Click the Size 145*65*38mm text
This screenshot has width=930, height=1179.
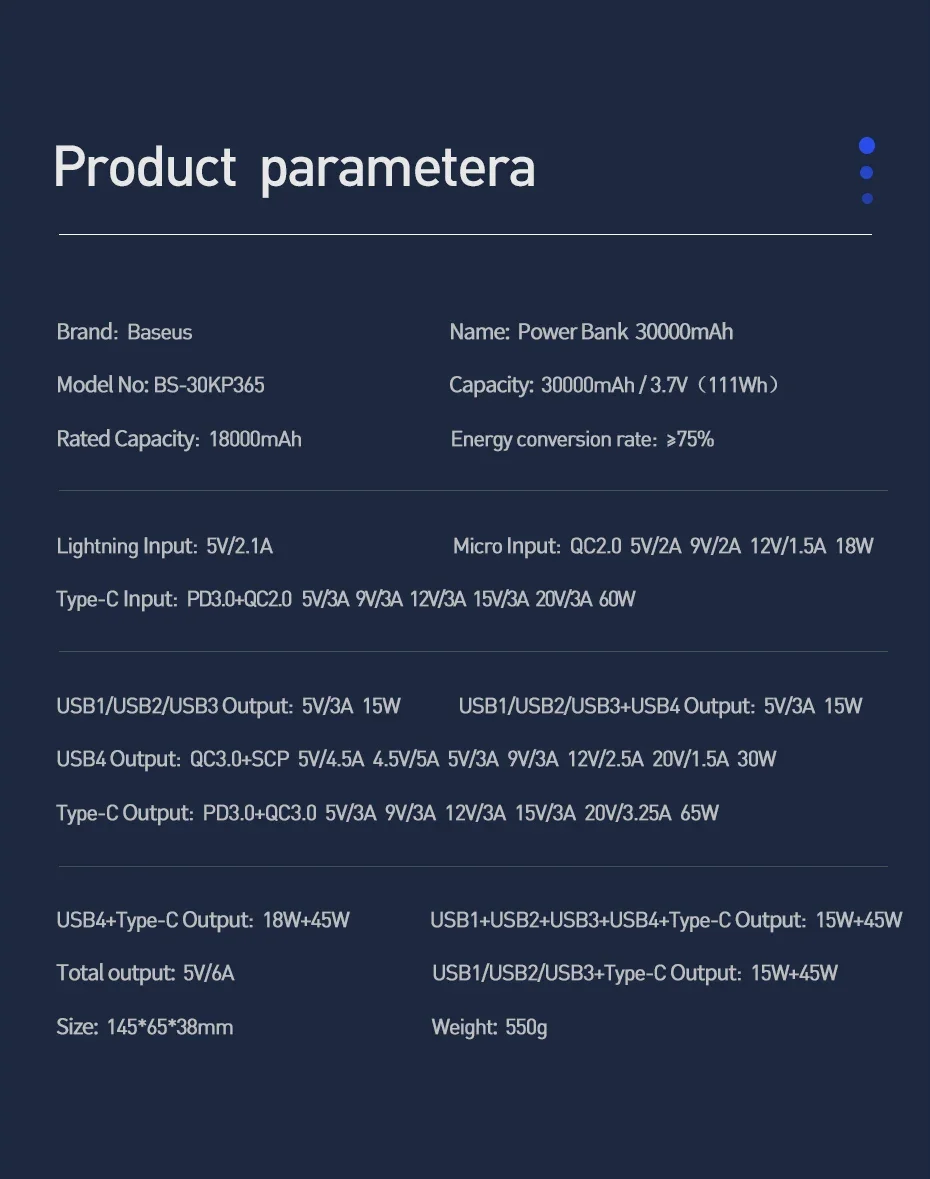pos(144,1027)
